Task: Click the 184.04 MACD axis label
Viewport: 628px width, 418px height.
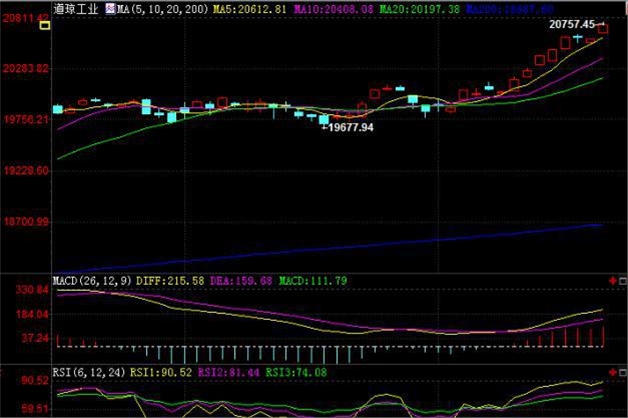Action: (32, 314)
